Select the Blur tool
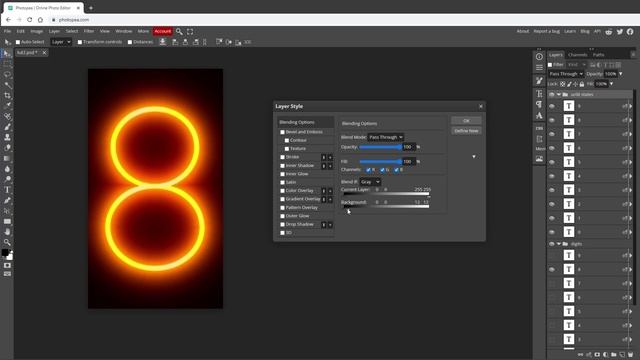Image resolution: width=640 pixels, height=360 pixels. (x=7, y=169)
